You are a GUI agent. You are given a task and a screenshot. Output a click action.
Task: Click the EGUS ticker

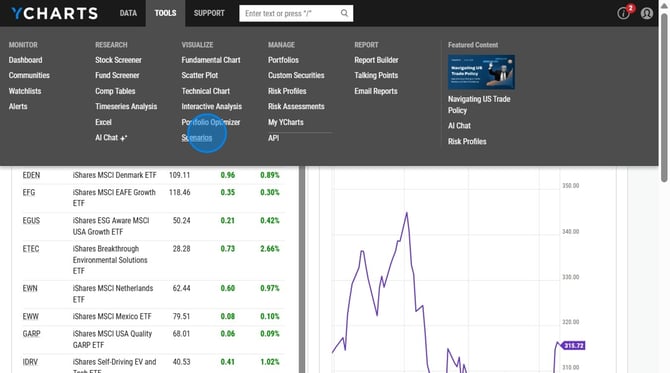31,220
